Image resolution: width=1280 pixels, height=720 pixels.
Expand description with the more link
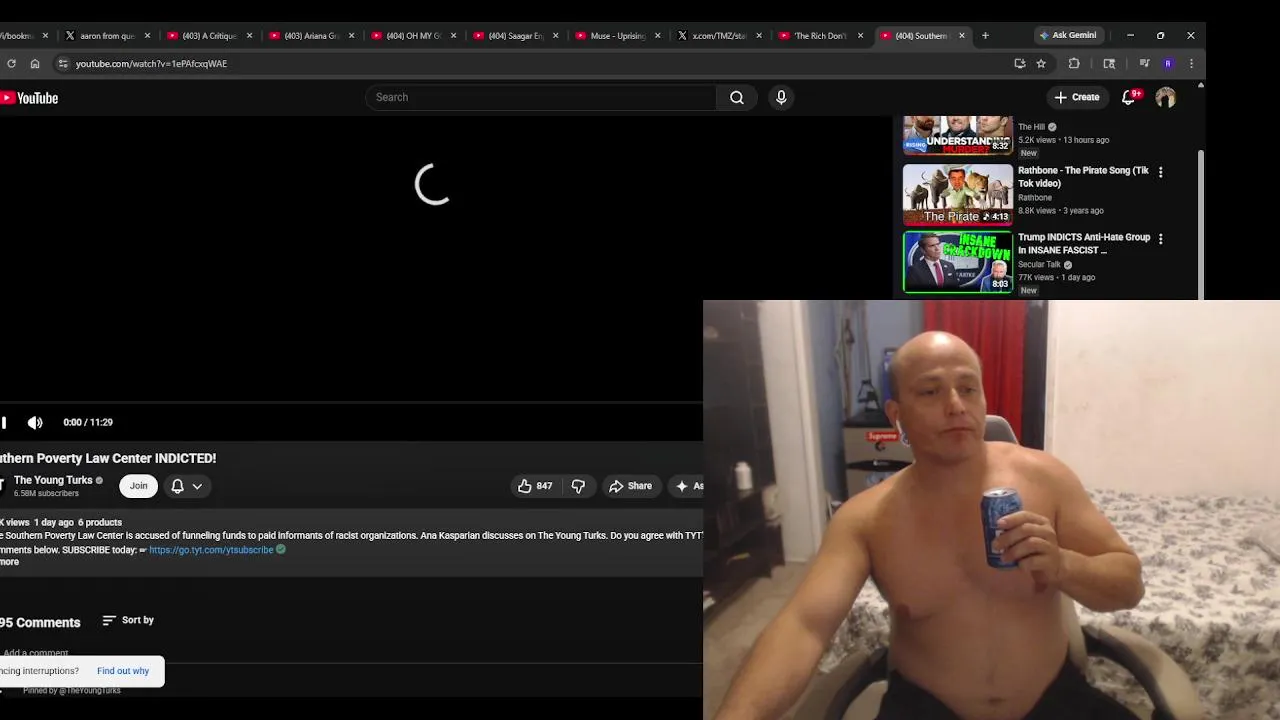click(9, 562)
